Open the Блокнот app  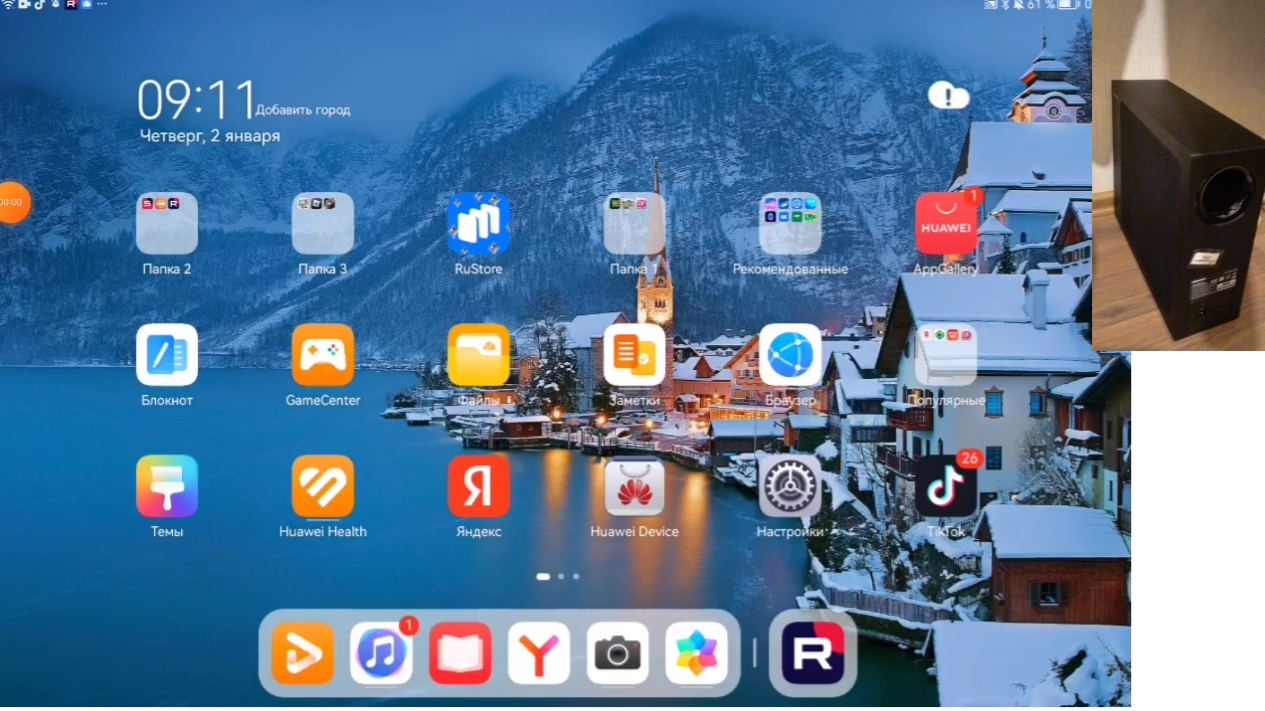tap(167, 355)
